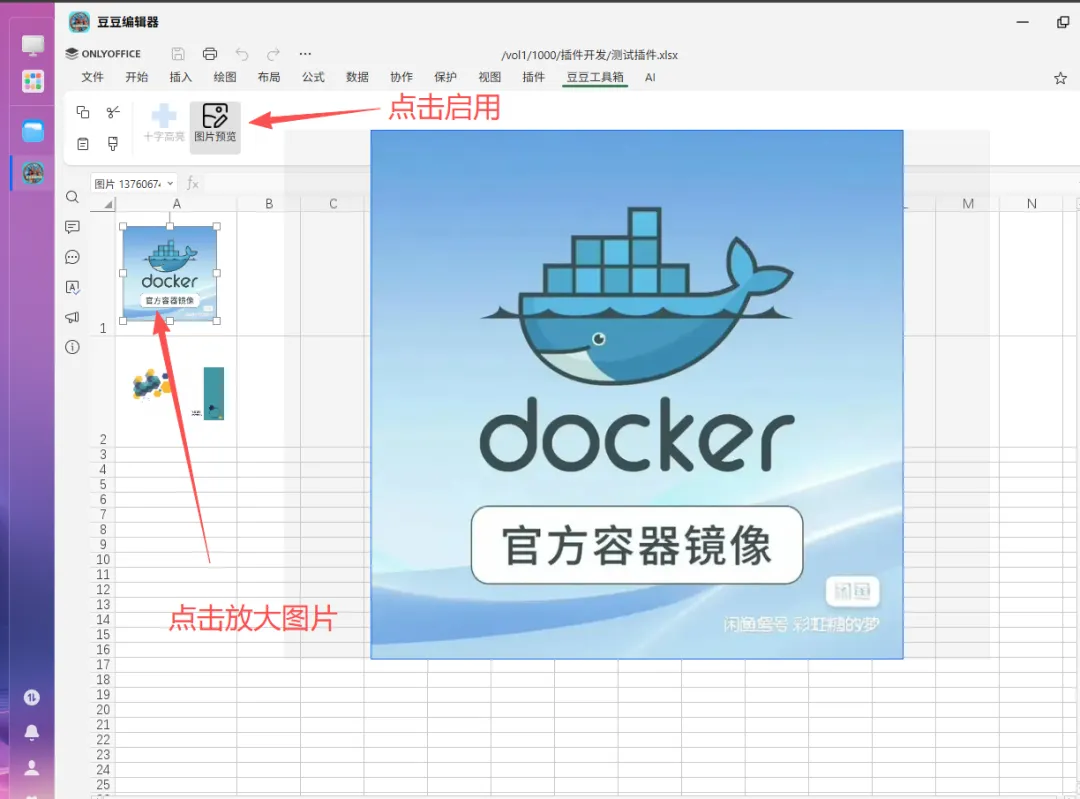Select the 豆豆工具箱 tab
Image resolution: width=1080 pixels, height=799 pixels.
595,77
